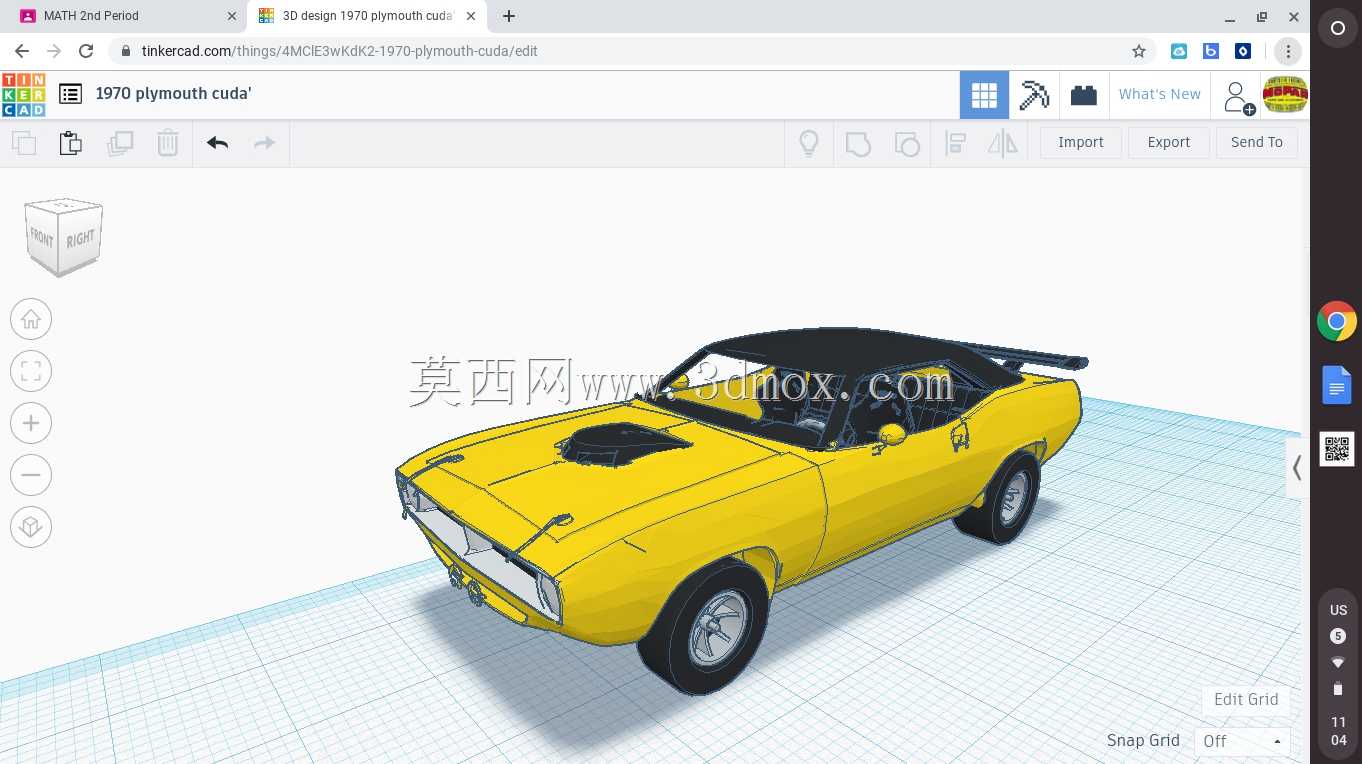The height and width of the screenshot is (764, 1362).
Task: Open the Blocks pickaxe mode
Action: click(x=1034, y=95)
